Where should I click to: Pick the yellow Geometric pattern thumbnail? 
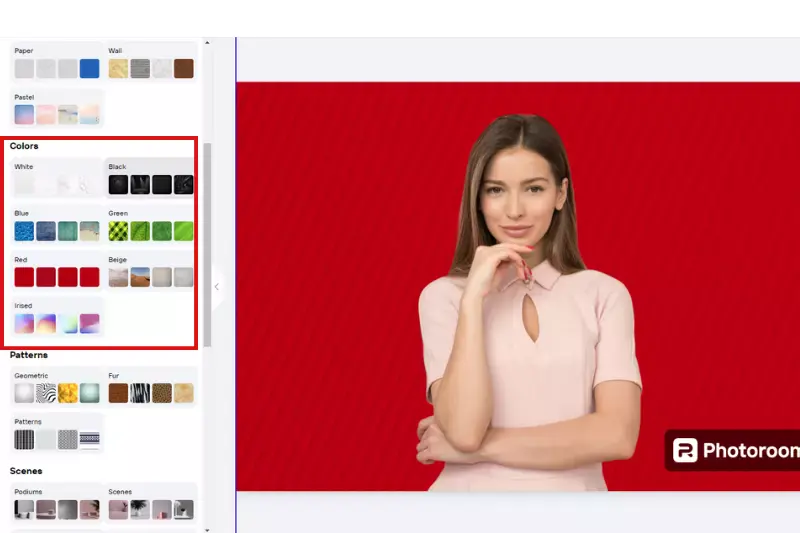click(68, 393)
